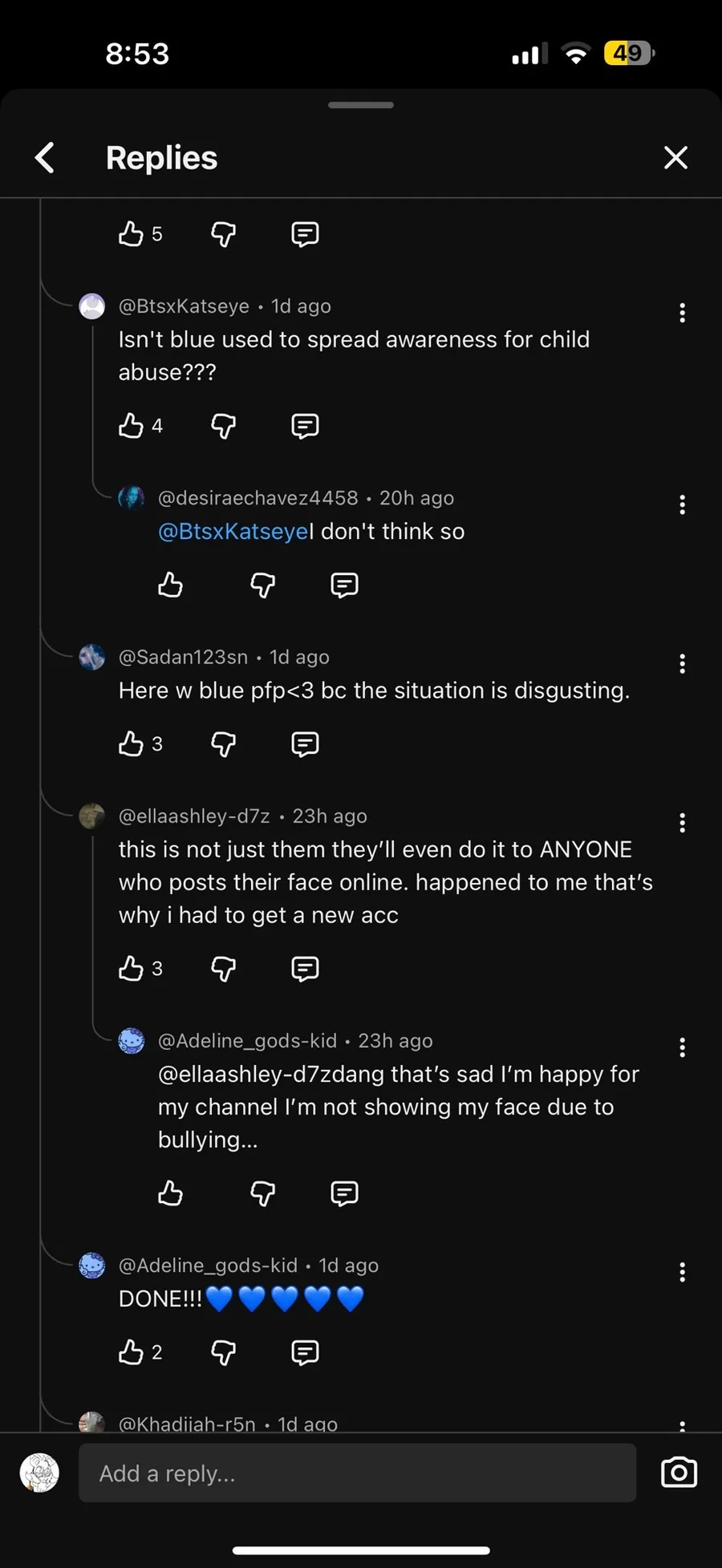The image size is (722, 1568).
Task: Thumbs up the "DONE!!!" blue hearts comment
Action: pyautogui.click(x=131, y=1352)
